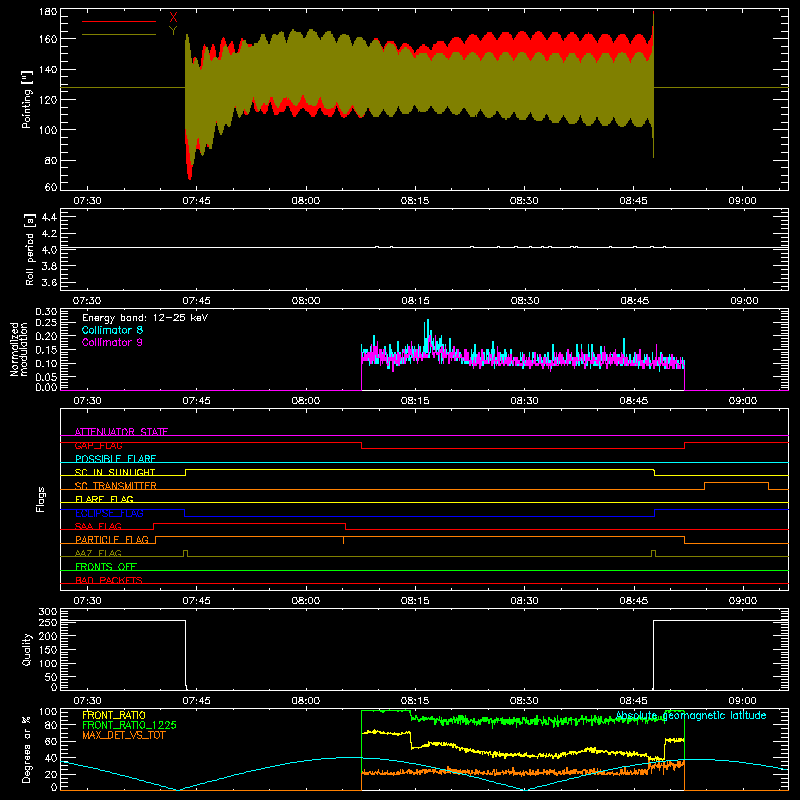Select the 'Flags' axis label
Viewport: 800px width, 800px height.
click(x=41, y=499)
